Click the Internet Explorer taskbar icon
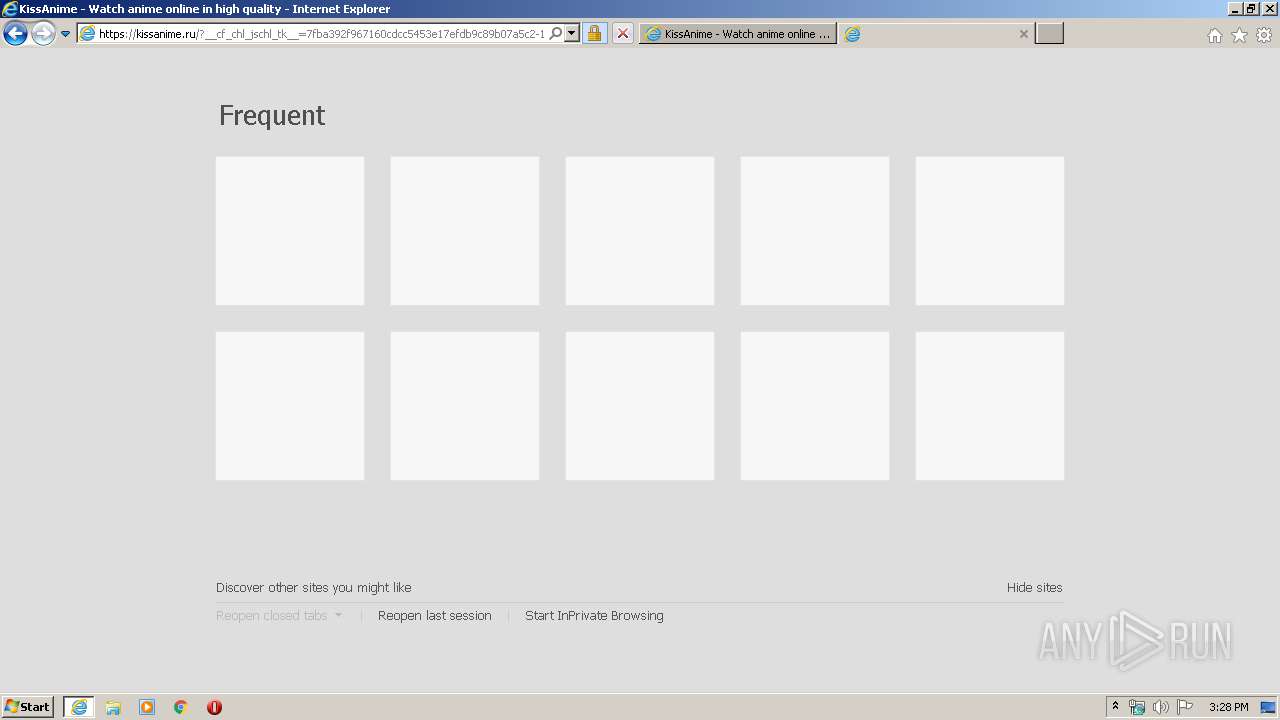Viewport: 1280px width, 720px height. 79,707
